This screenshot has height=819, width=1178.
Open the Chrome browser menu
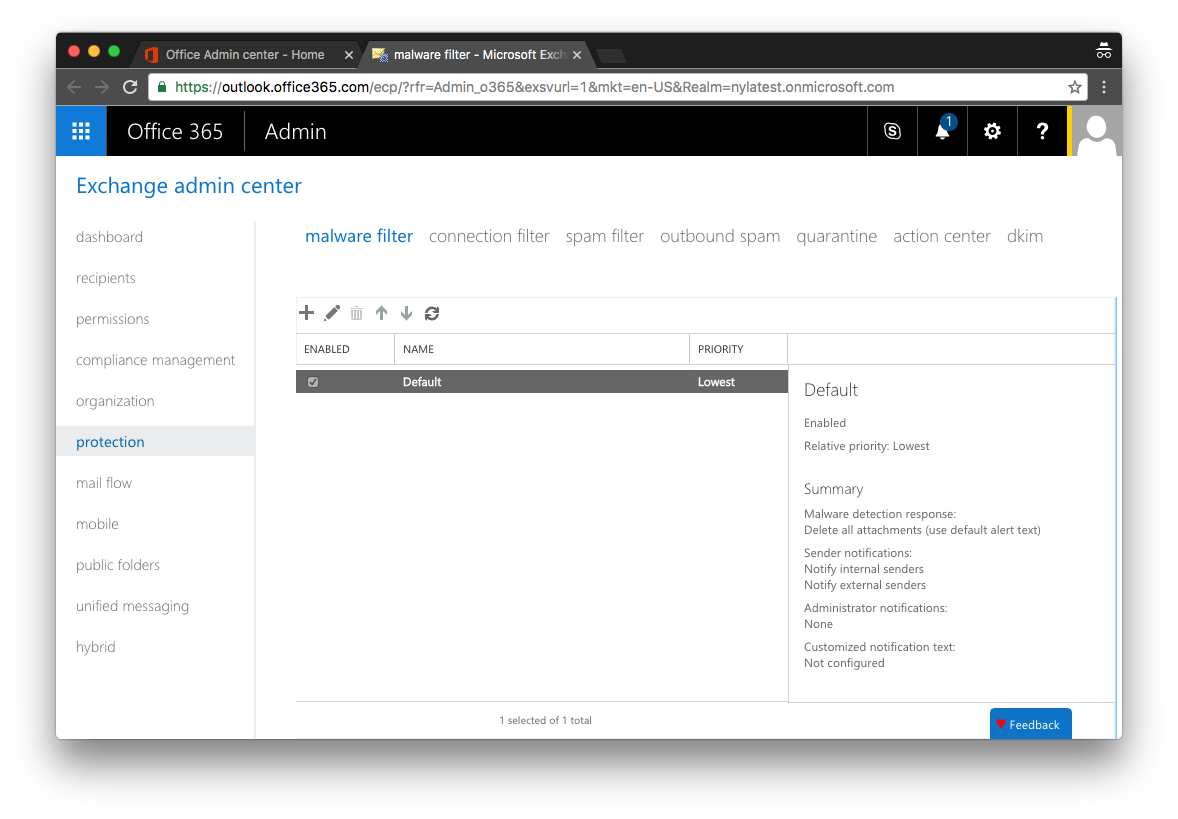[1103, 87]
